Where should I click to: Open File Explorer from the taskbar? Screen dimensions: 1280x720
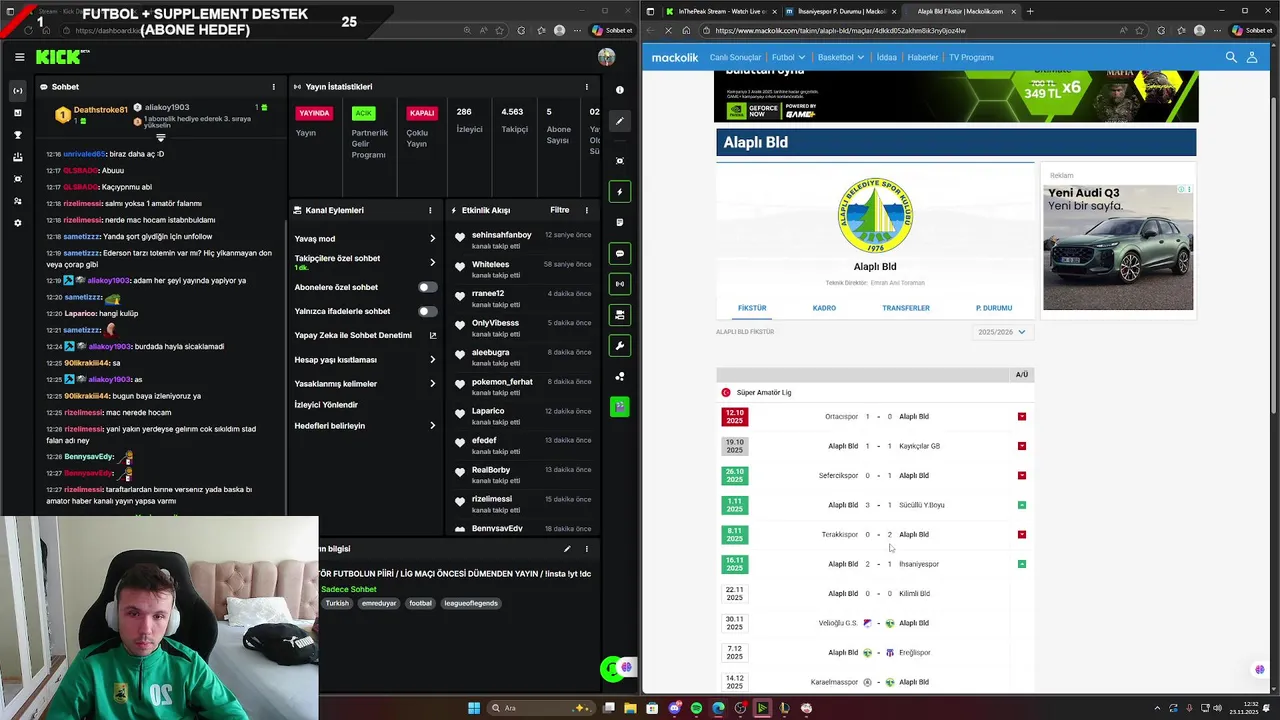click(x=630, y=708)
